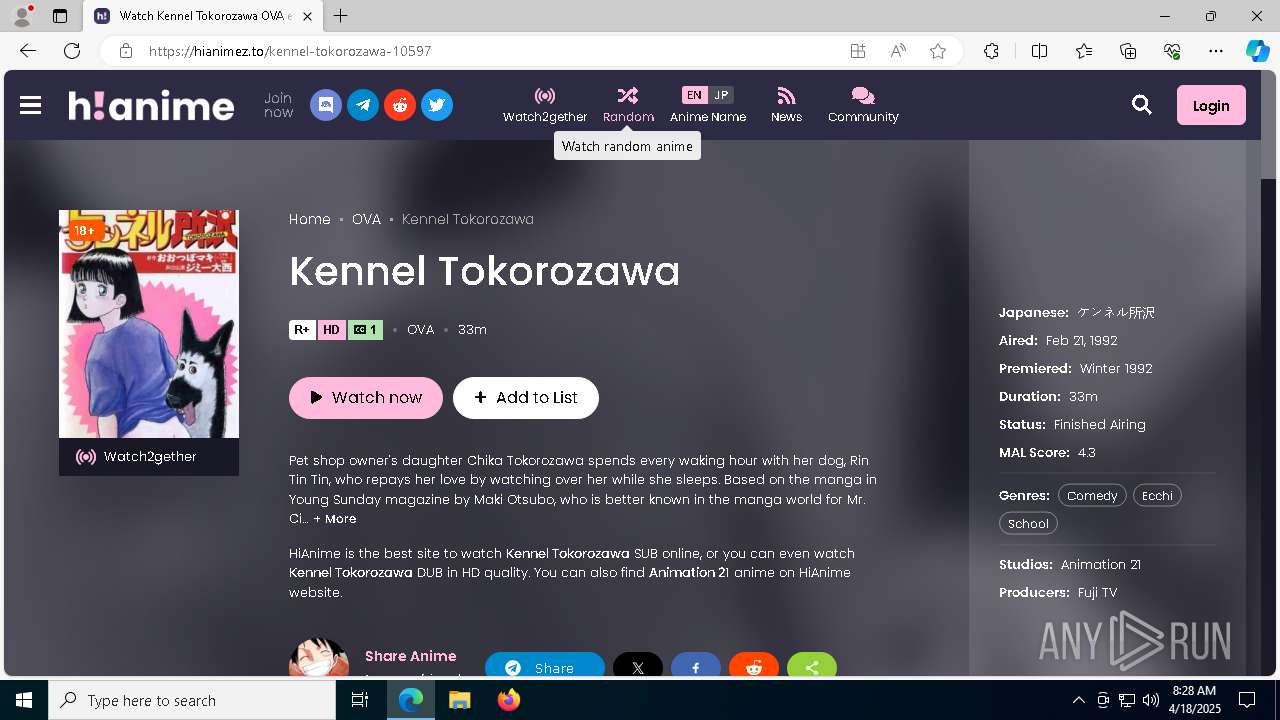
Task: Open Read aloud icon
Action: (x=898, y=51)
